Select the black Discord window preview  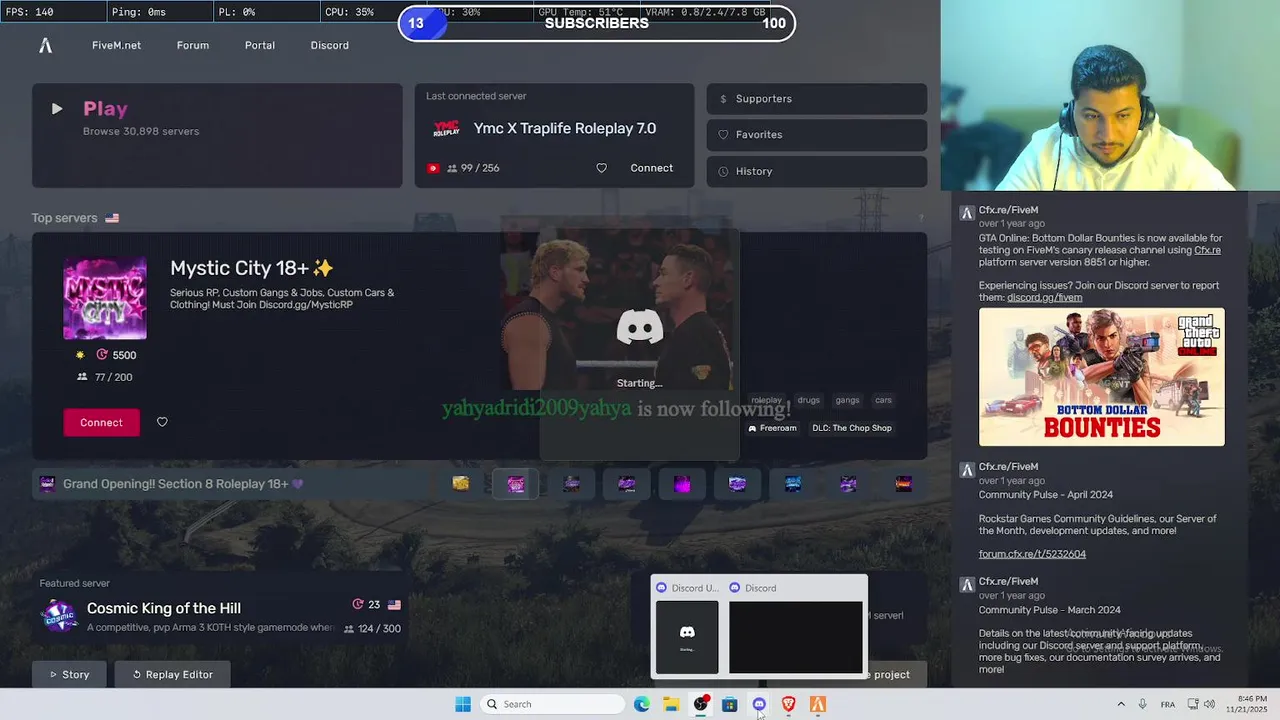pos(795,636)
